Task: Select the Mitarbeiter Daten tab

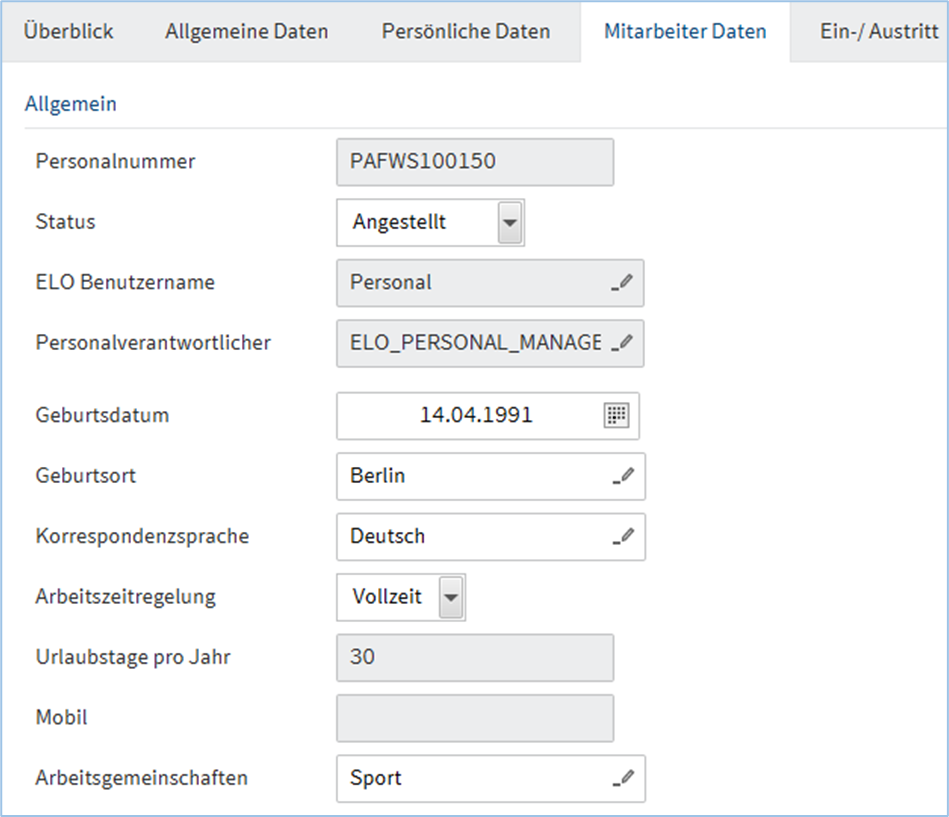Action: (685, 31)
